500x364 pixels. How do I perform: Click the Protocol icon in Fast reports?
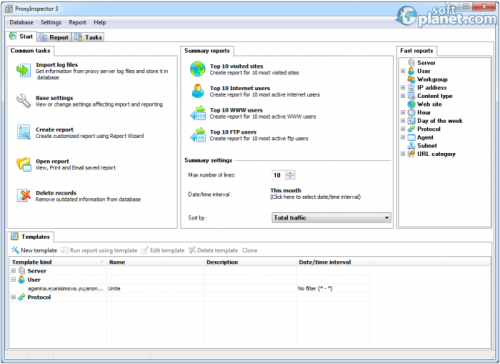point(411,129)
